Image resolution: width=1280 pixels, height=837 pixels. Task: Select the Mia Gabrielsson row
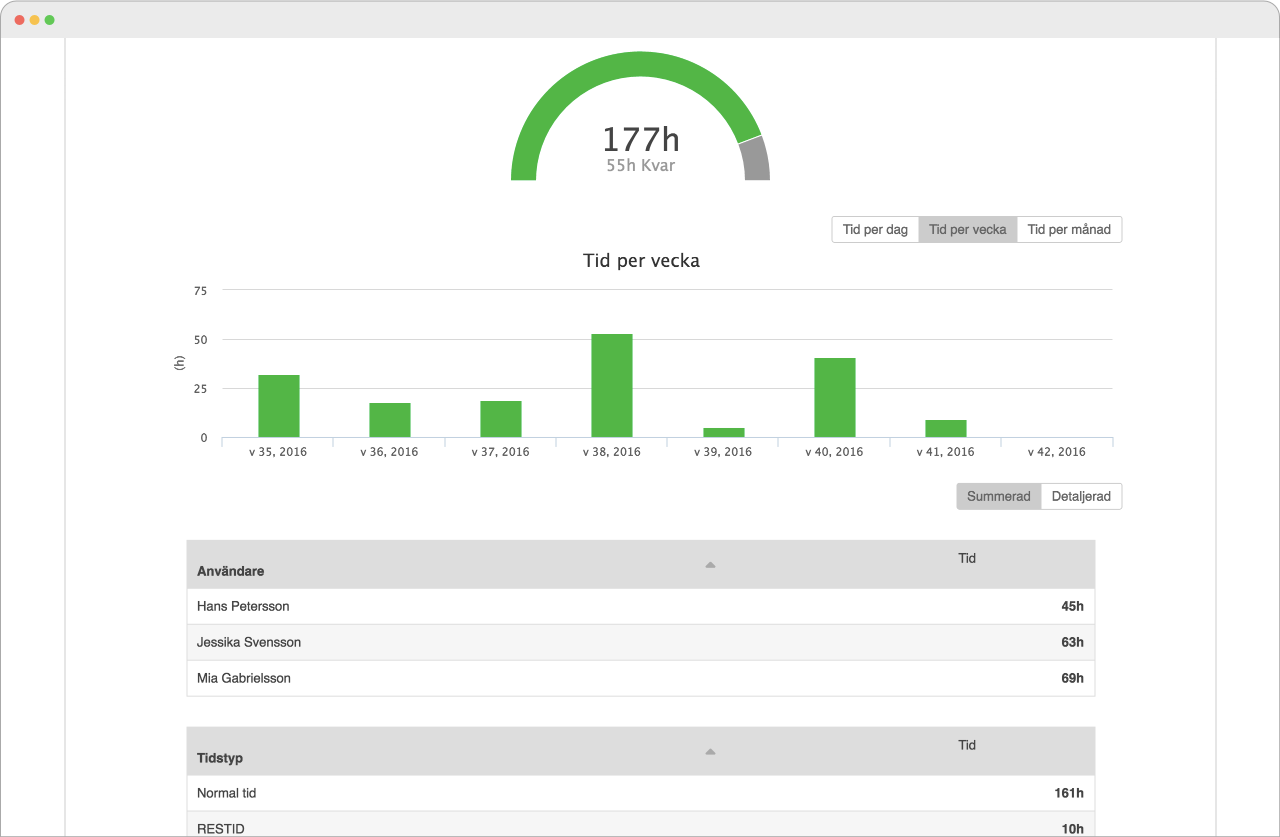[x=640, y=678]
